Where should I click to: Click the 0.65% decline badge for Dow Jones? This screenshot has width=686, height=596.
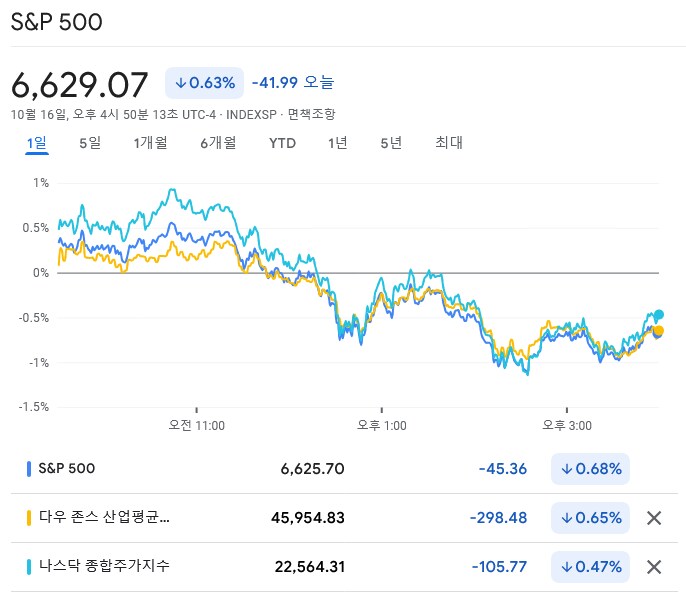click(591, 518)
